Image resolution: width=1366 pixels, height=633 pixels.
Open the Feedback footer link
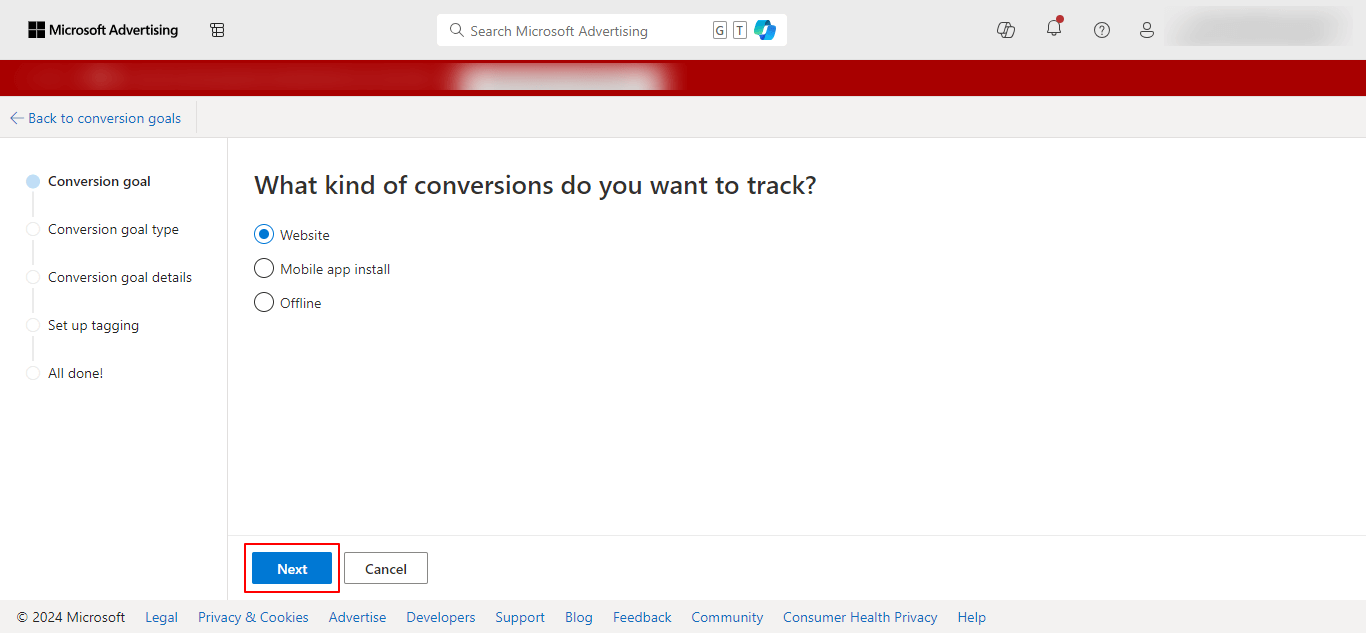[642, 617]
